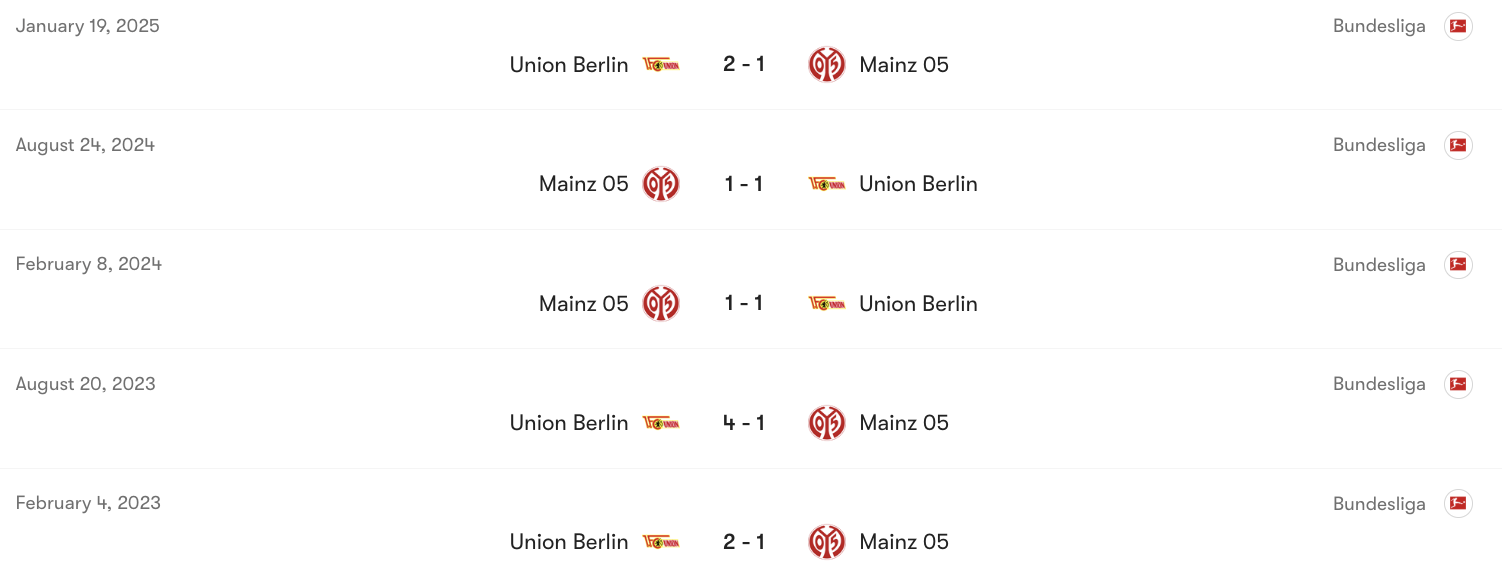Open the August 24, 2024 match row details
This screenshot has width=1502, height=576.
pyautogui.click(x=750, y=169)
